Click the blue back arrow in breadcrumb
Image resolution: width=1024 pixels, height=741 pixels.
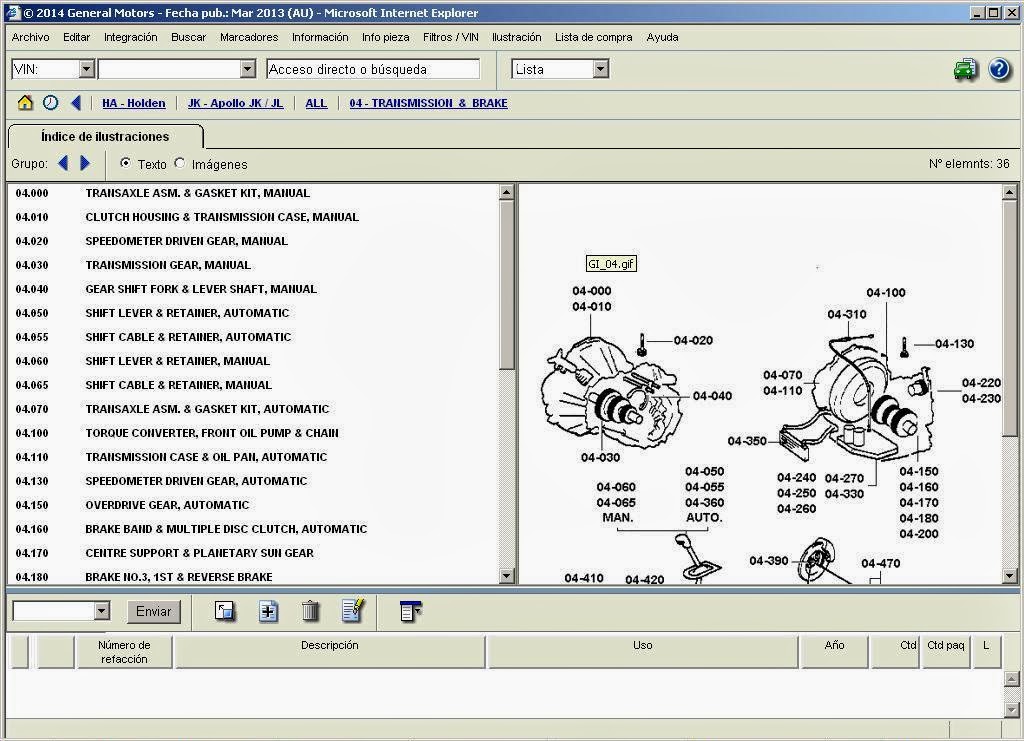[x=76, y=102]
